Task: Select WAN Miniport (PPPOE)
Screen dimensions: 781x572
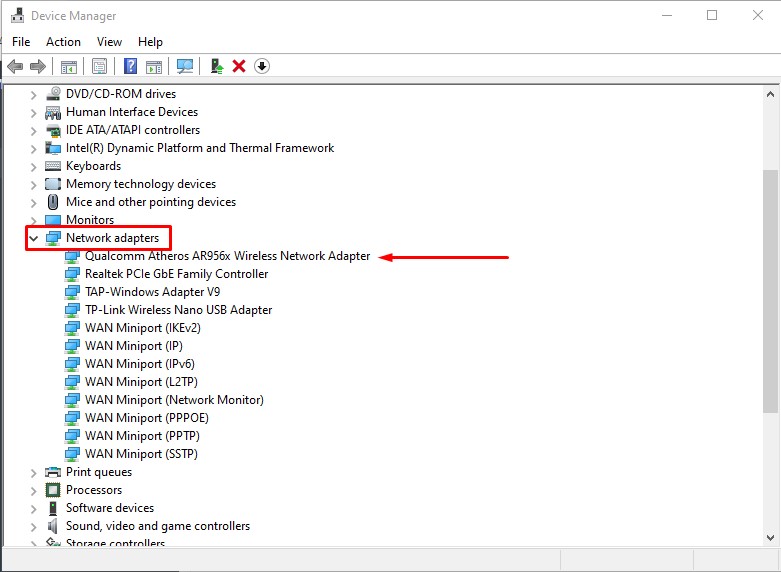Action: click(x=147, y=418)
